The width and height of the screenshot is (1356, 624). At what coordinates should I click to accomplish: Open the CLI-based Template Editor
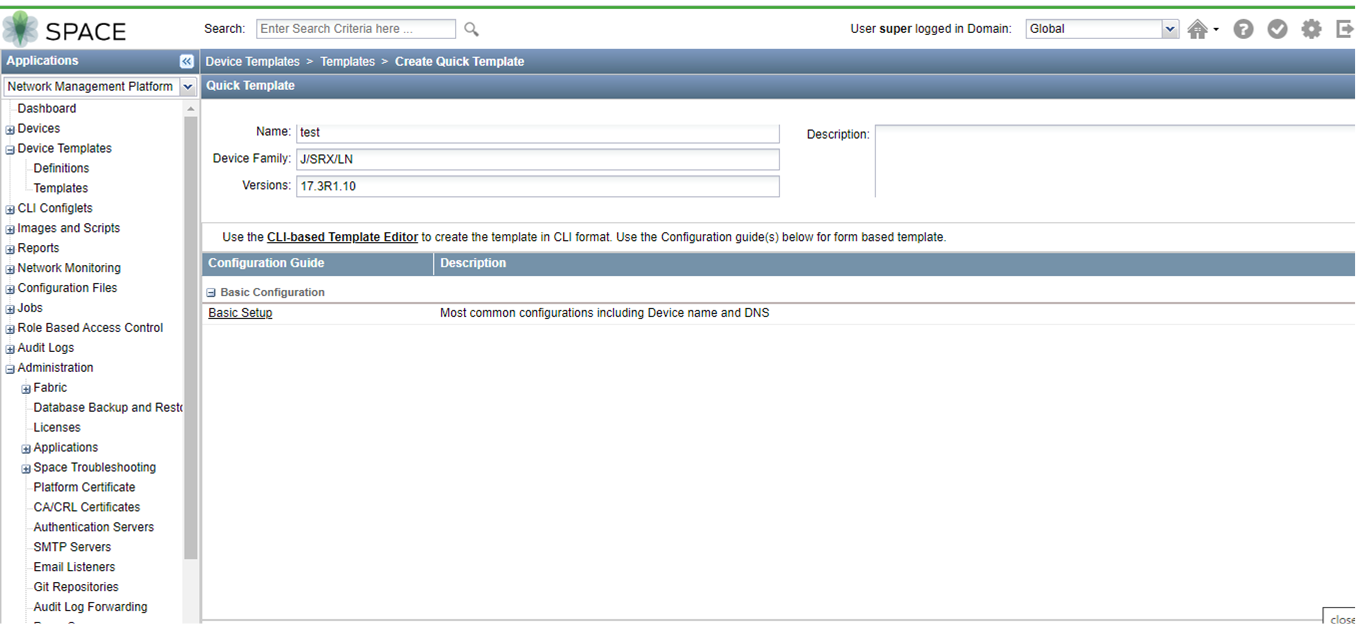[345, 237]
